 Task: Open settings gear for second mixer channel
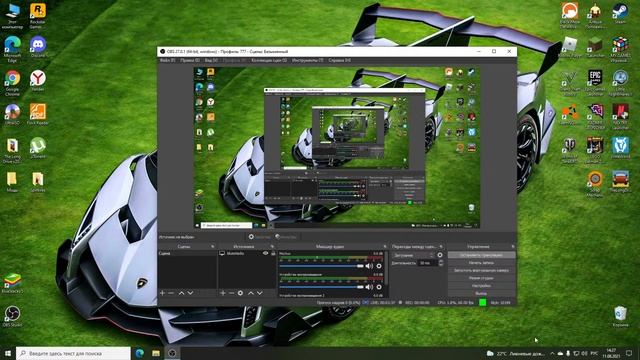click(379, 287)
